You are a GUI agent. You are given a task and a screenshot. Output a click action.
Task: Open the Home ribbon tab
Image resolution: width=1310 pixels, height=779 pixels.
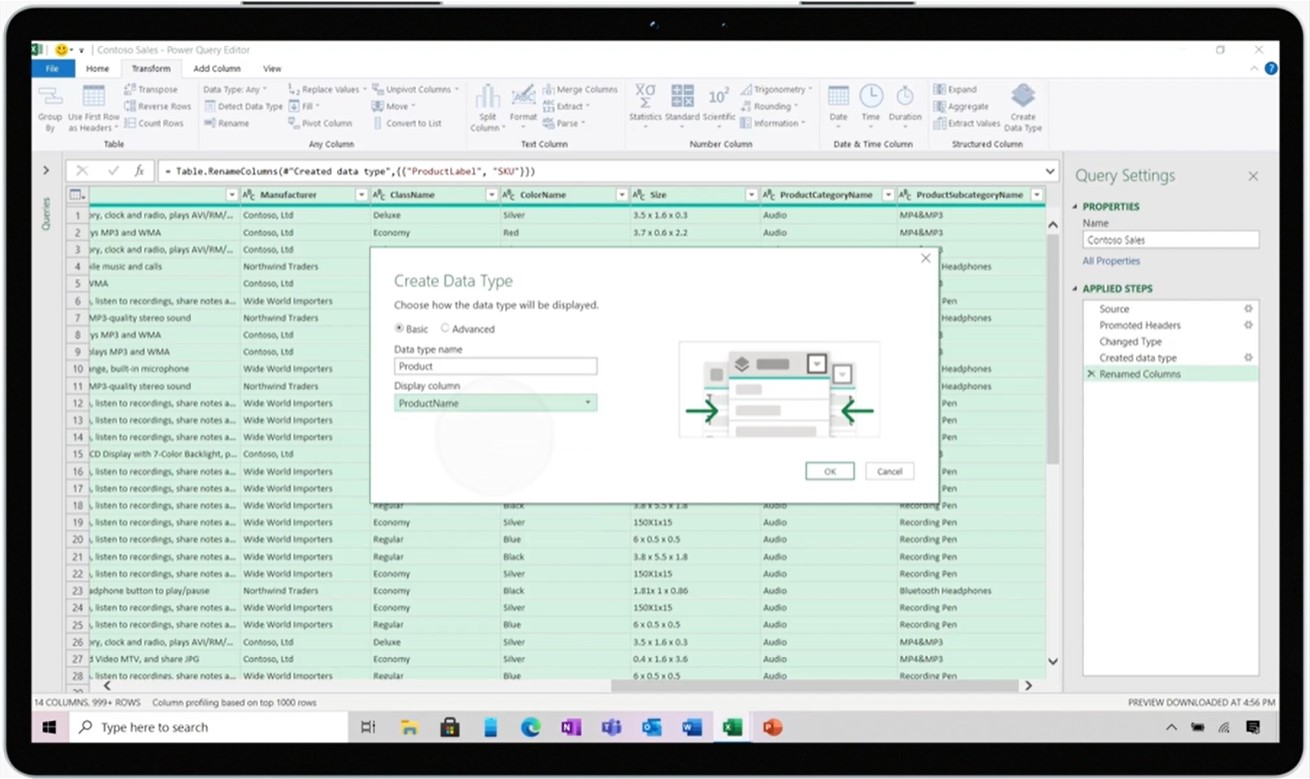[97, 69]
